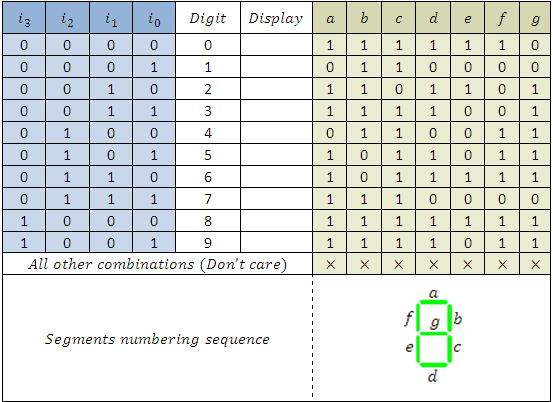The image size is (553, 402).
Task: Click the empty Display cell for digit 5
Action: click(276, 155)
